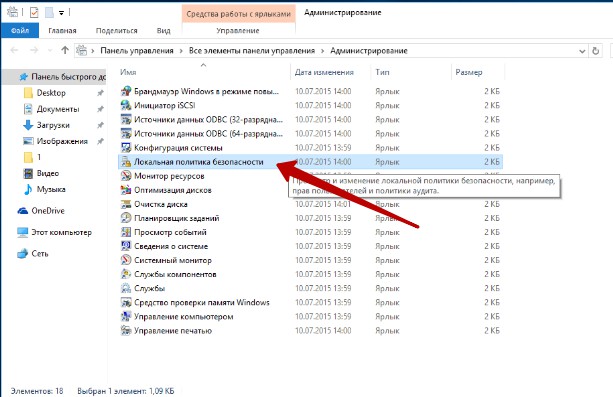Select the ODBC 32-разрядная data sources icon
The image size is (613, 397).
coord(126,119)
